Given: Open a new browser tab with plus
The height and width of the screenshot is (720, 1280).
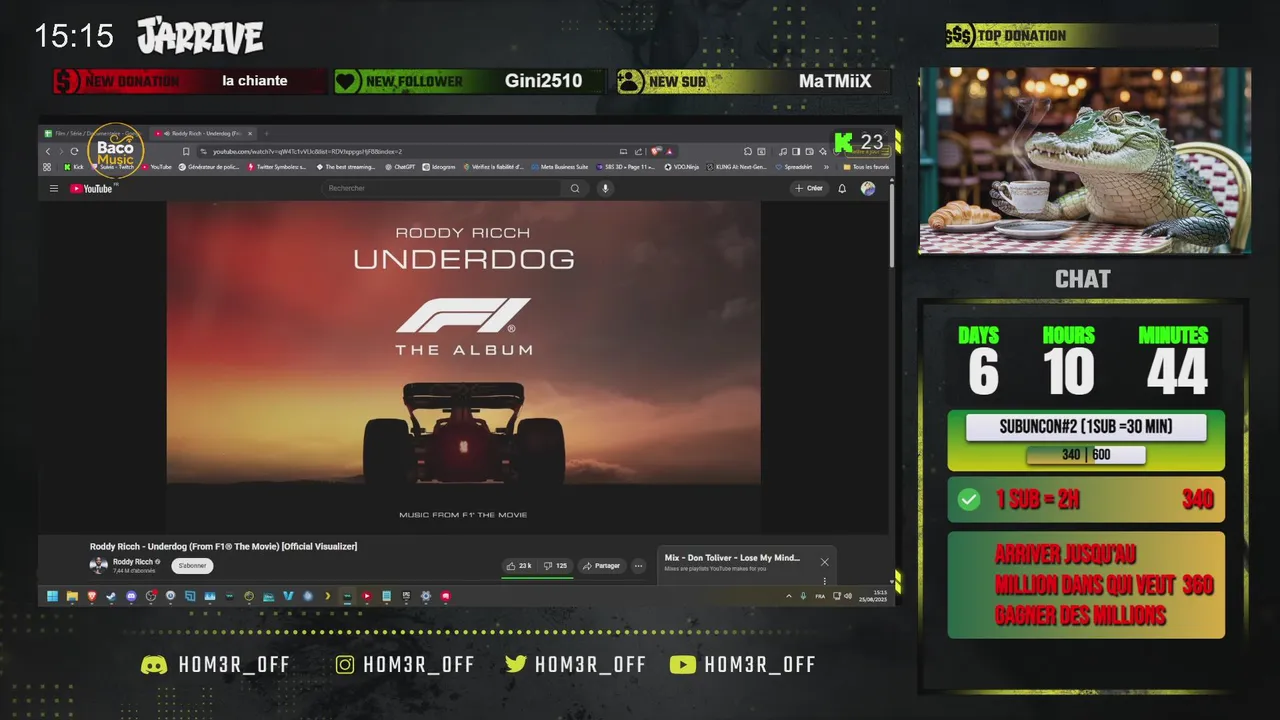Looking at the screenshot, I should (266, 133).
